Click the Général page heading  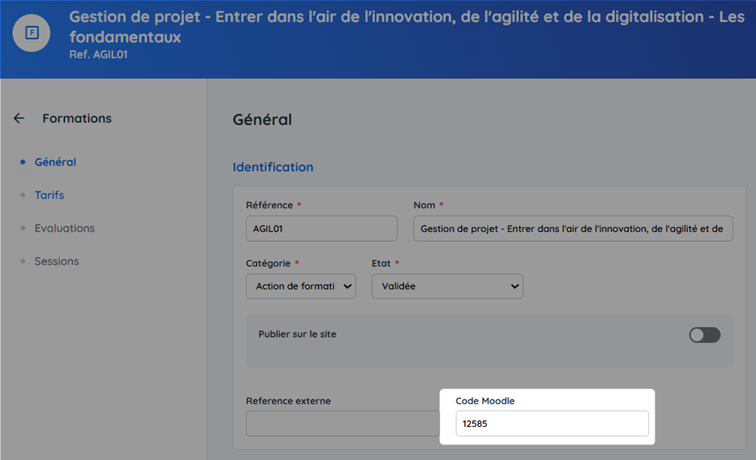262,119
